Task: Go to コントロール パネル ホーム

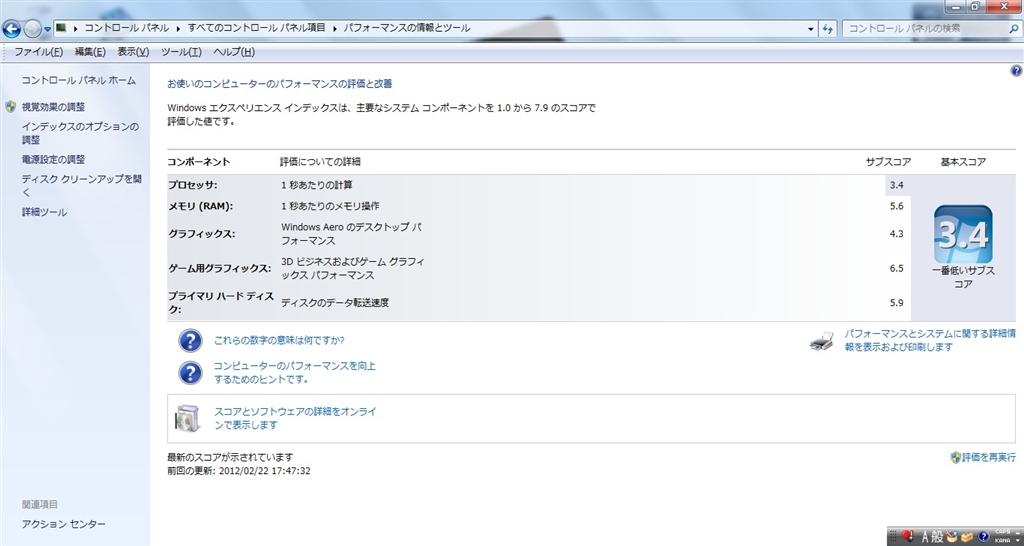Action: [78, 80]
